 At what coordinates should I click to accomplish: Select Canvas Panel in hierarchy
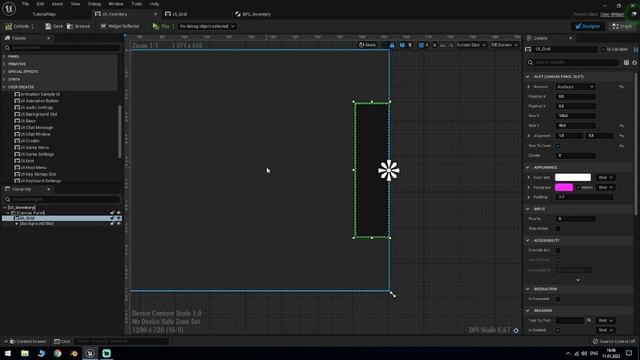[x=30, y=213]
